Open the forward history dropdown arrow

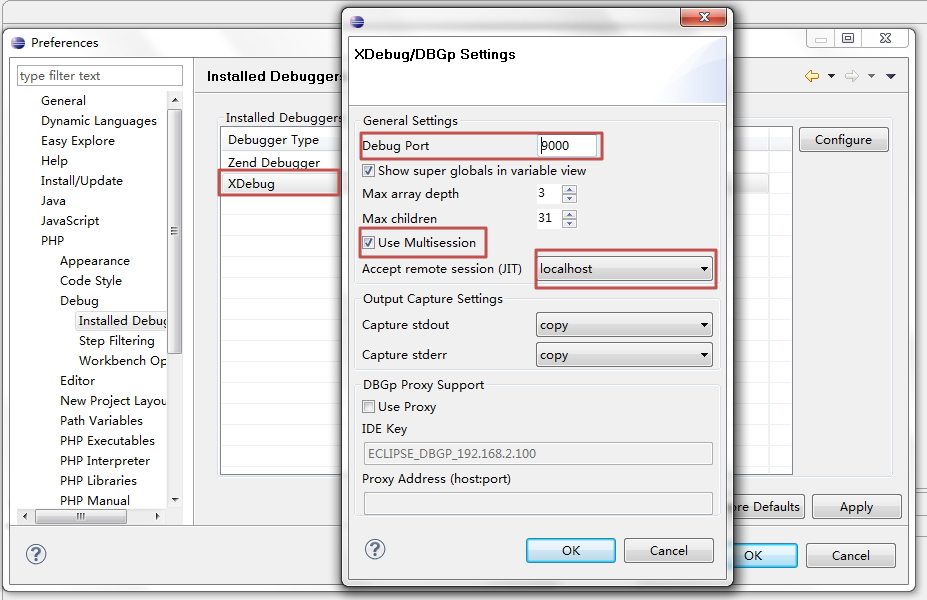point(871,76)
